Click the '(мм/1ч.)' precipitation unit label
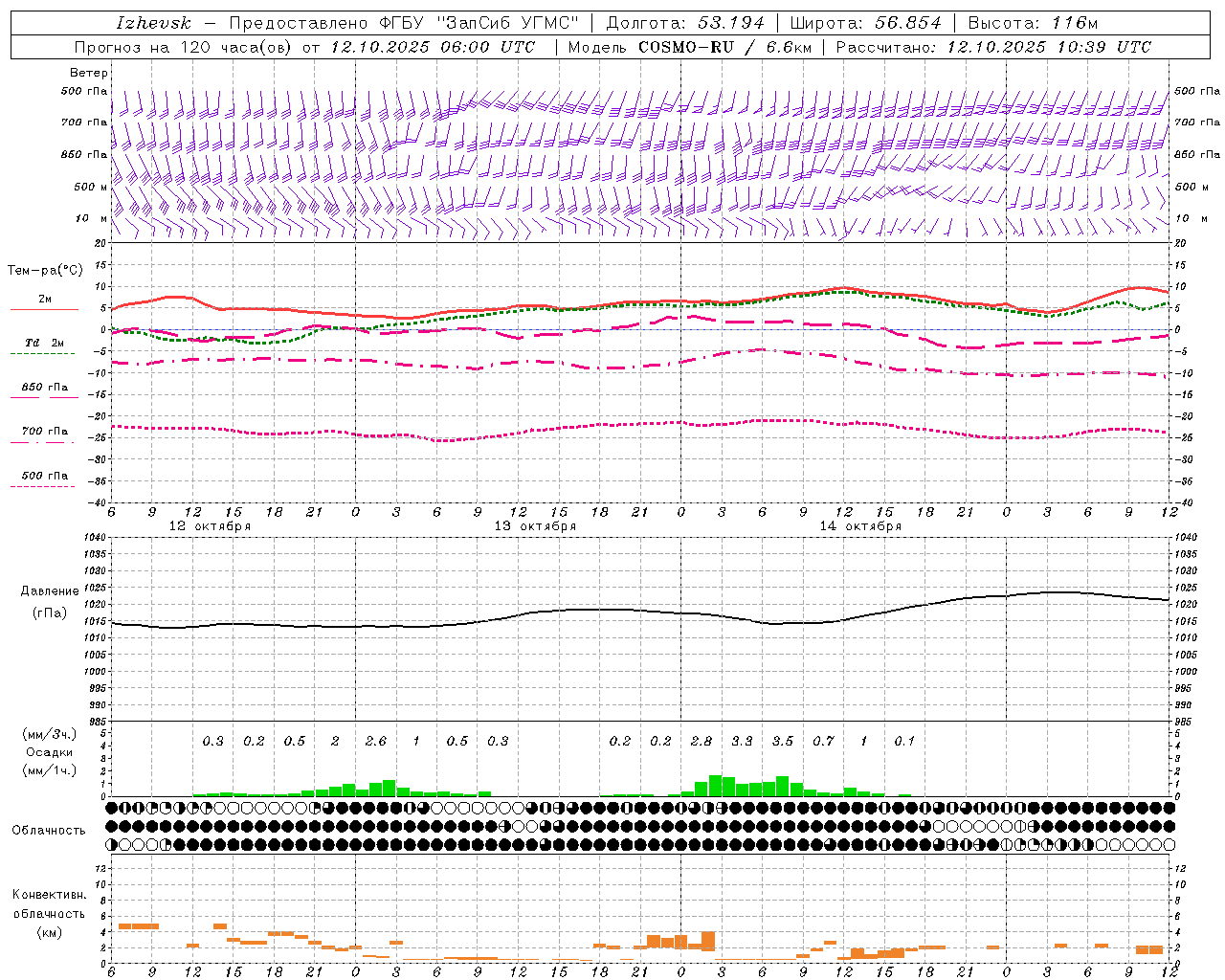1225x980 pixels. 50,770
